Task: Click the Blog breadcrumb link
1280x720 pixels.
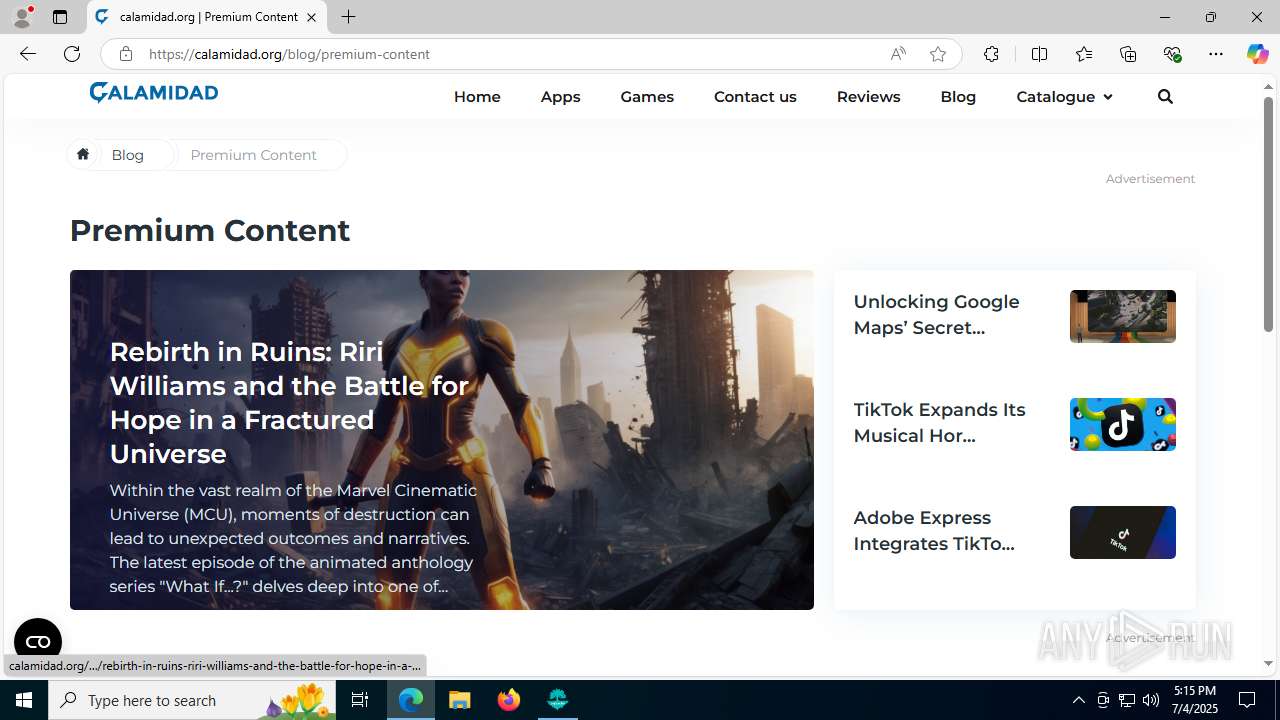Action: [x=127, y=155]
